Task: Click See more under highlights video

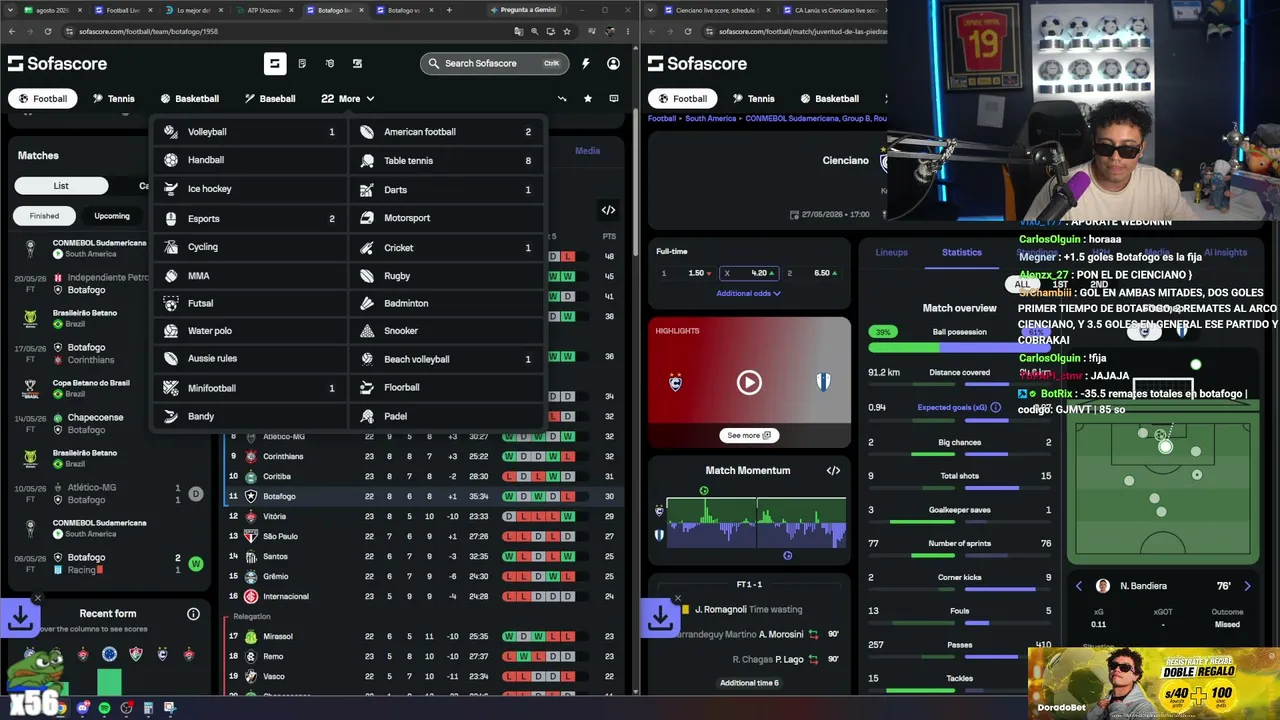Action: [x=749, y=435]
